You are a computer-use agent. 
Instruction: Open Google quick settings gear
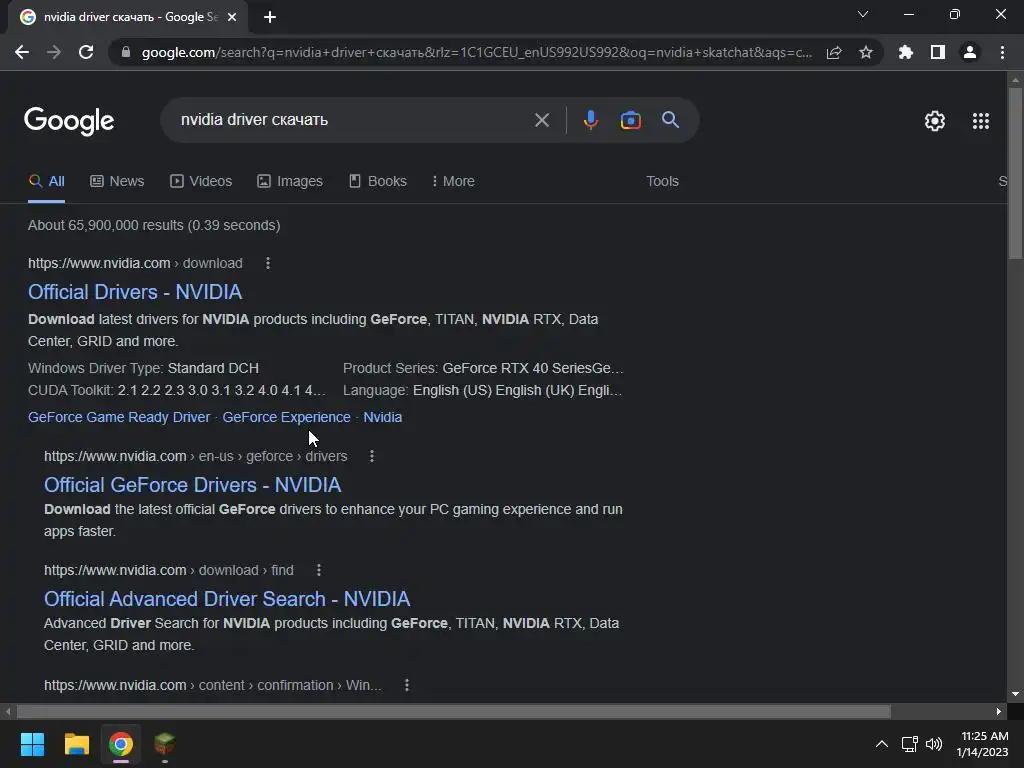(x=935, y=121)
